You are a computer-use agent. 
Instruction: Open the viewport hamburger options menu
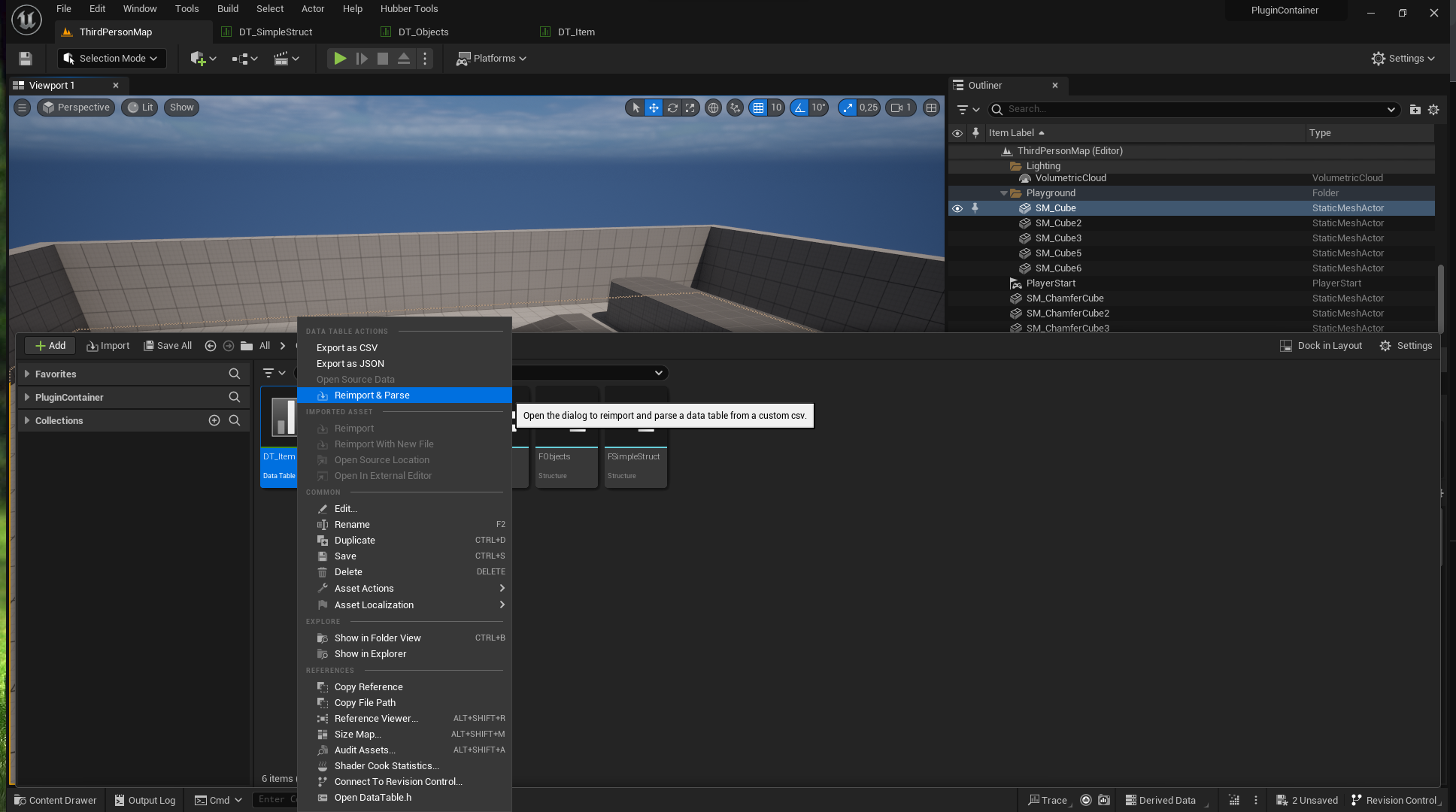(x=23, y=108)
